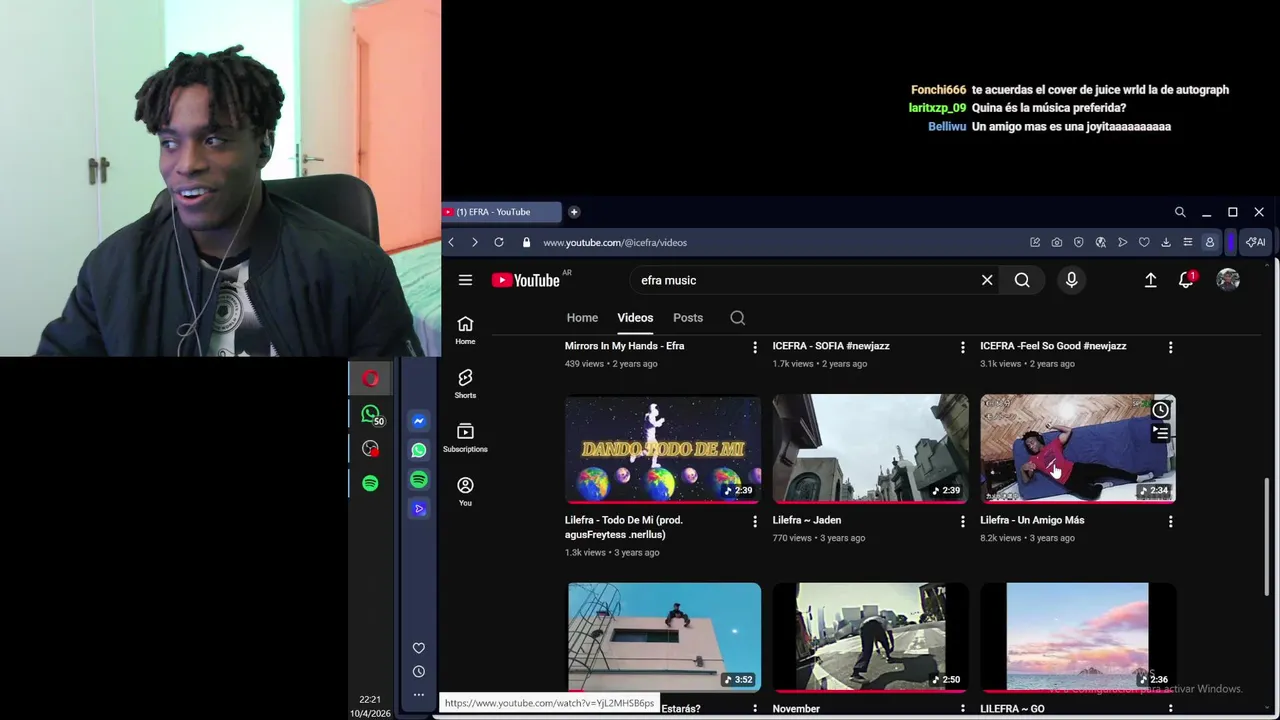1280x720 pixels.
Task: Open the November video title
Action: tap(796, 708)
